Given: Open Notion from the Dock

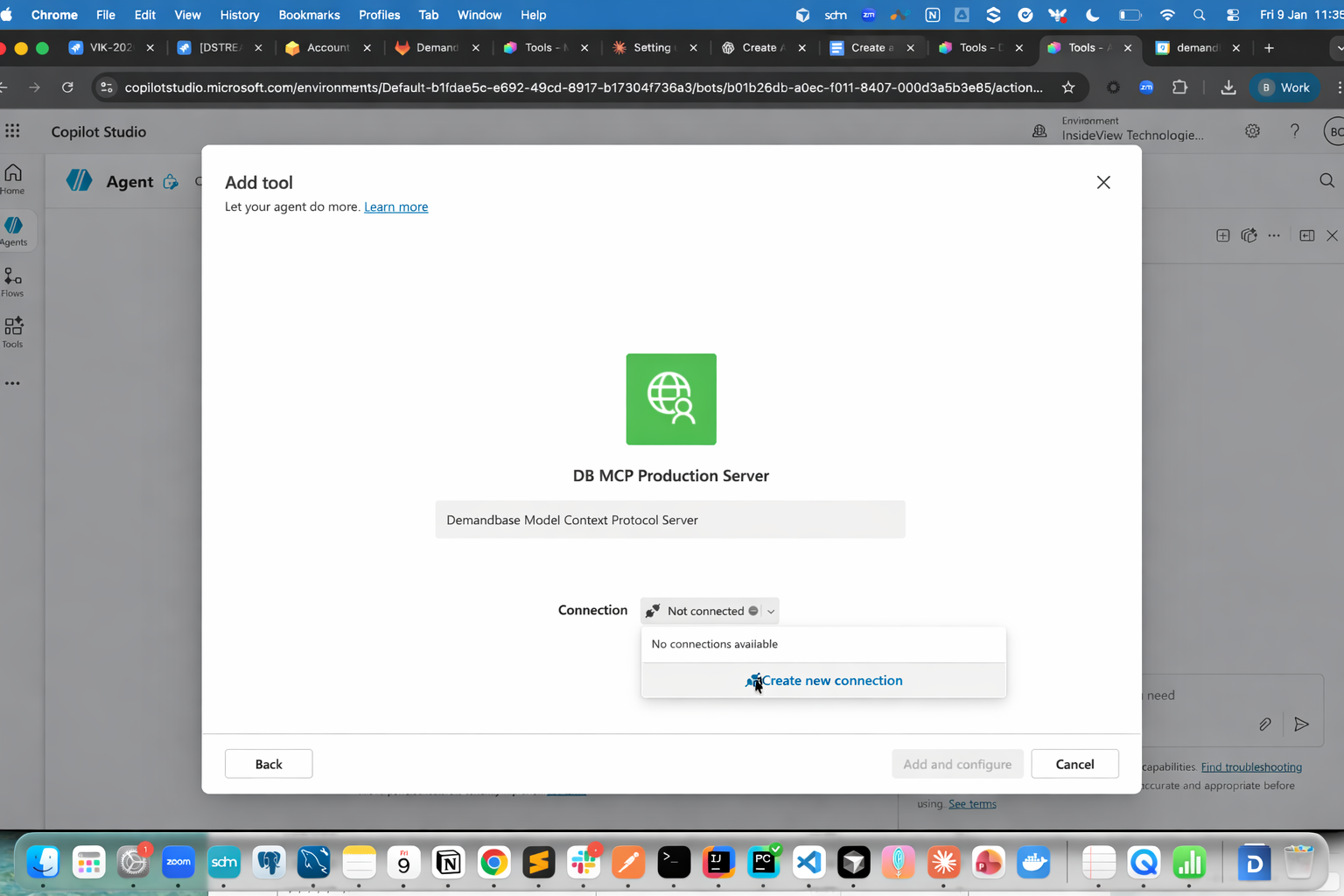Looking at the screenshot, I should (449, 863).
